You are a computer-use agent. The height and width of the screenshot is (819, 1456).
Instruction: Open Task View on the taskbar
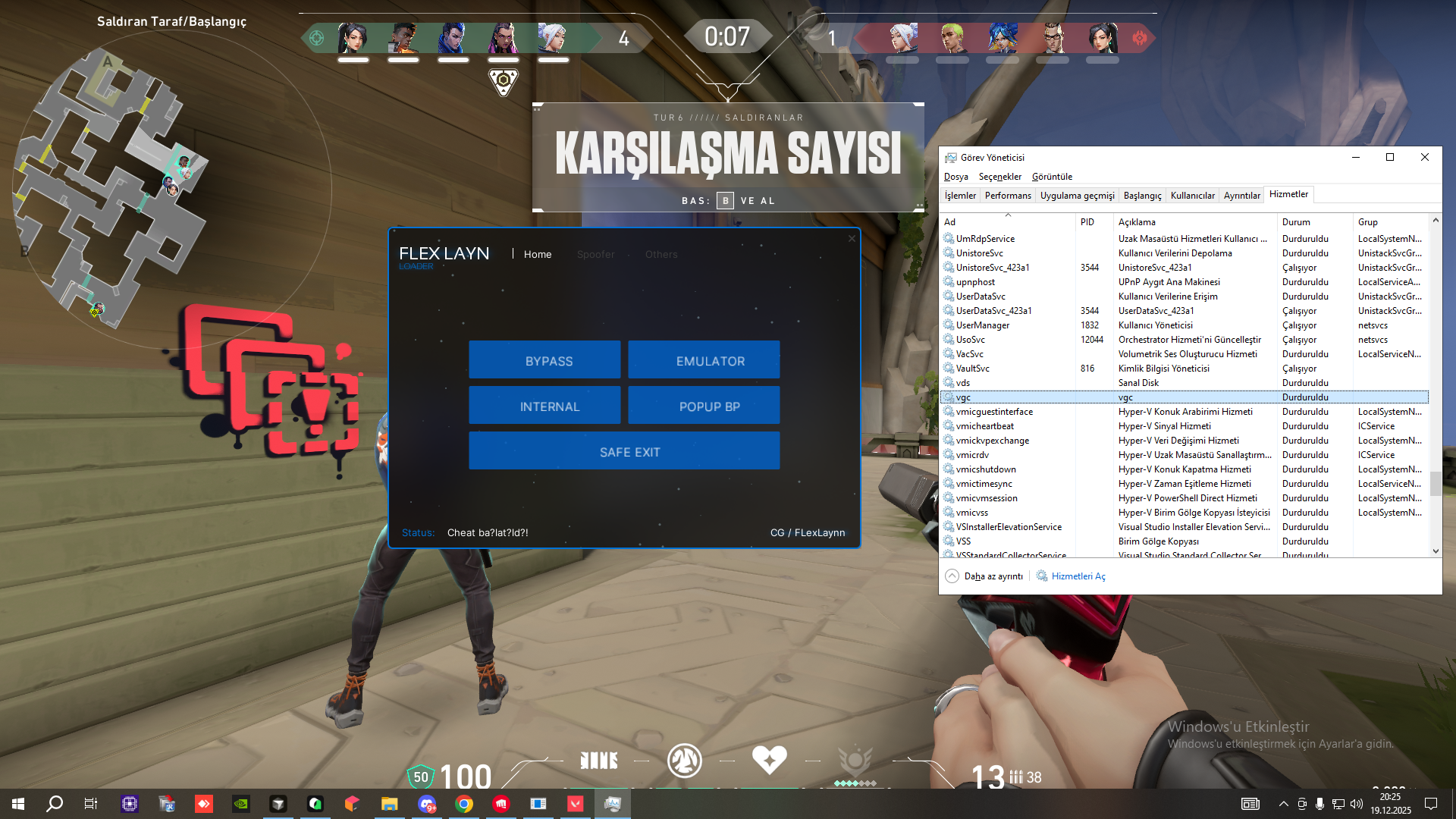click(91, 804)
